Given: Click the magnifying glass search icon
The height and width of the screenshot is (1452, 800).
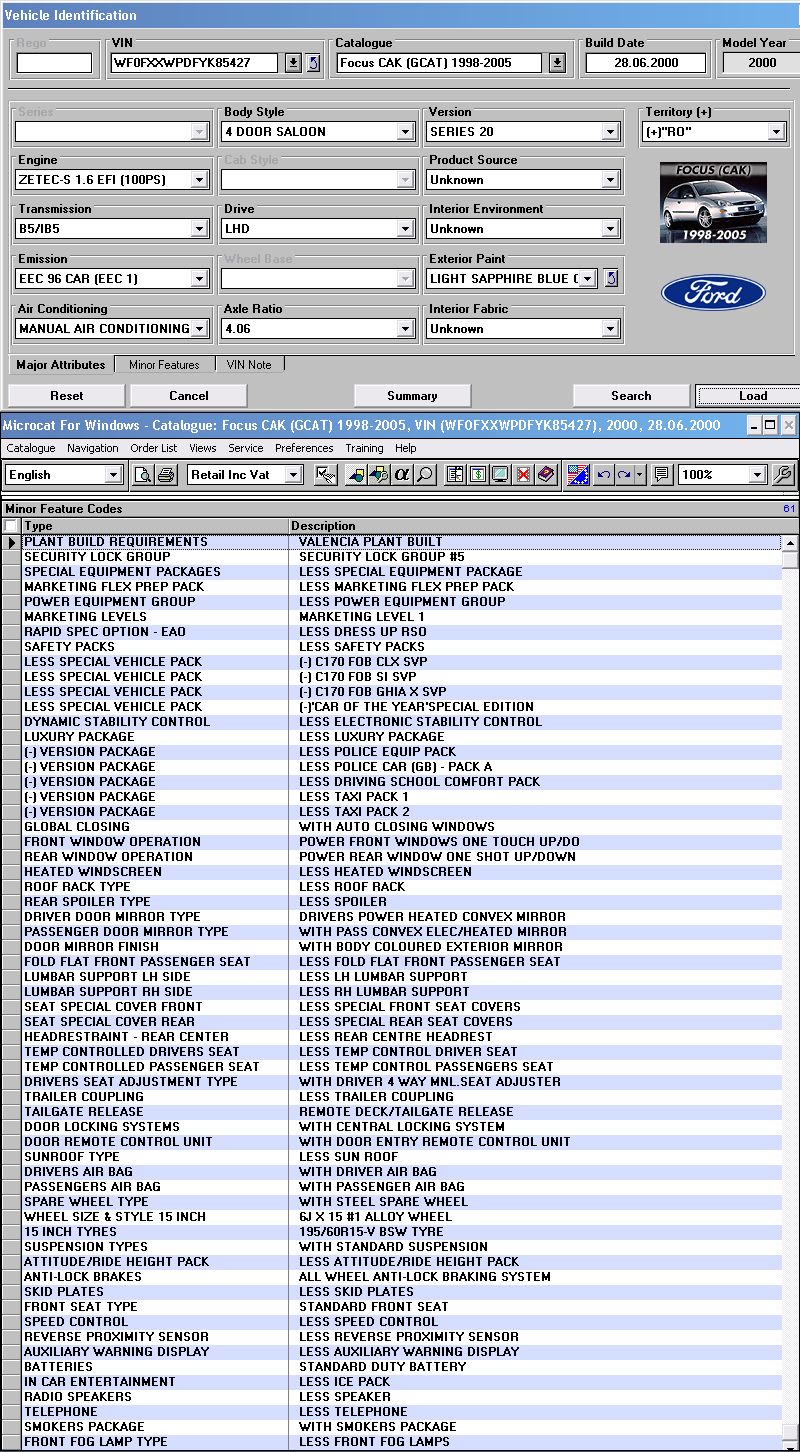Looking at the screenshot, I should click(425, 475).
